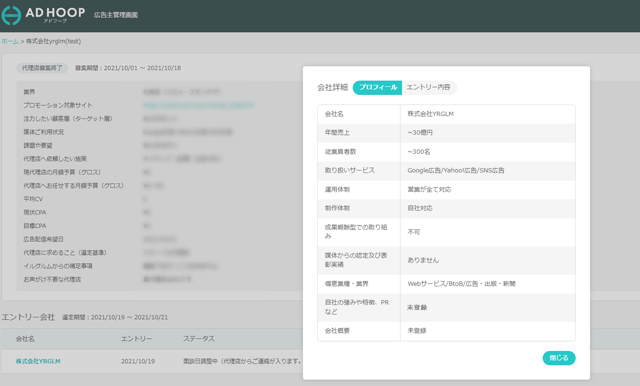
Task: Click the 取り扱いサービス row label
Action: 350,171
